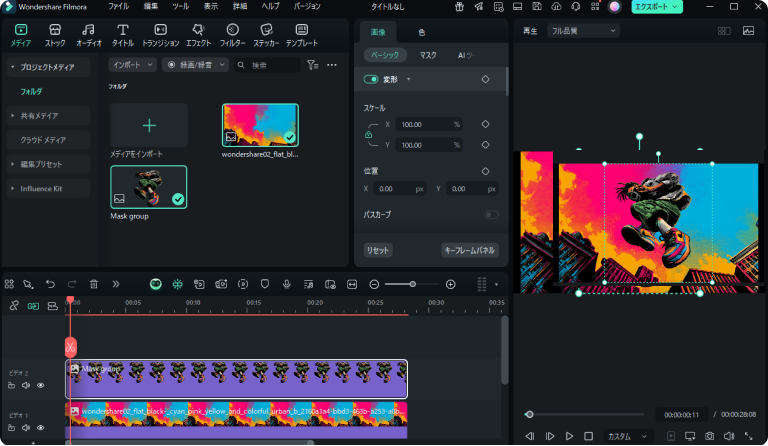Open the filter icon in media panel
The image size is (768, 446).
click(312, 65)
